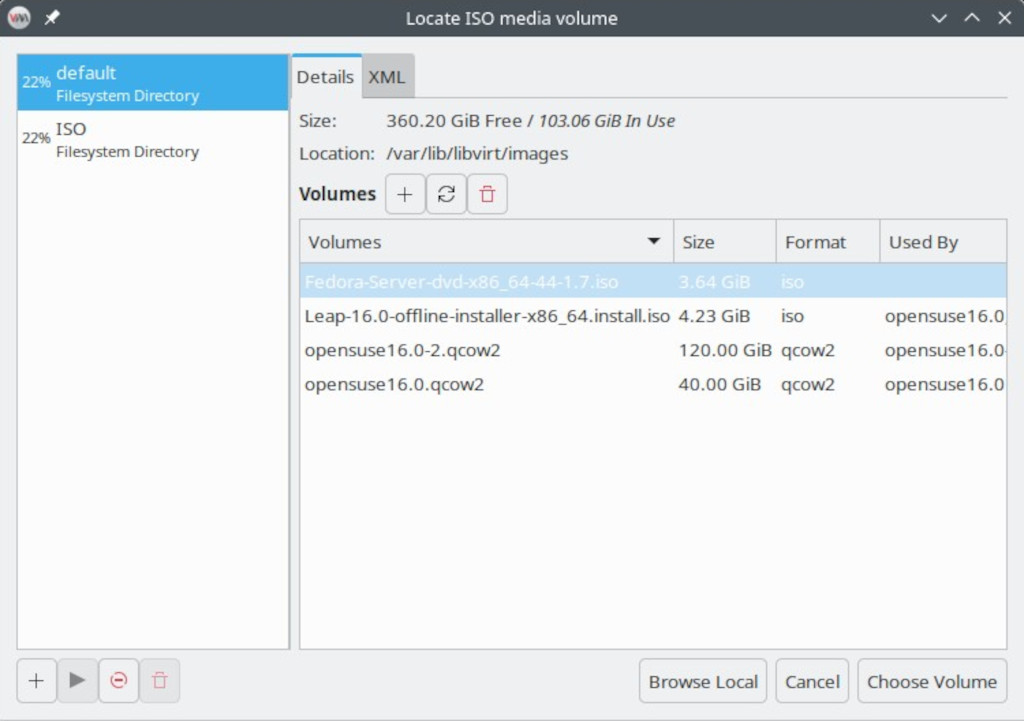Add a new storage pool
This screenshot has width=1024, height=721.
(x=37, y=681)
